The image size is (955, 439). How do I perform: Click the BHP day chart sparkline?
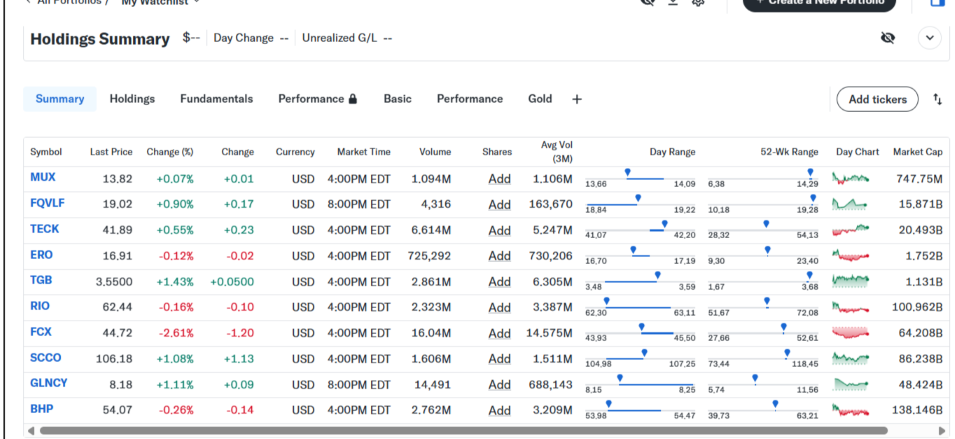(x=852, y=410)
